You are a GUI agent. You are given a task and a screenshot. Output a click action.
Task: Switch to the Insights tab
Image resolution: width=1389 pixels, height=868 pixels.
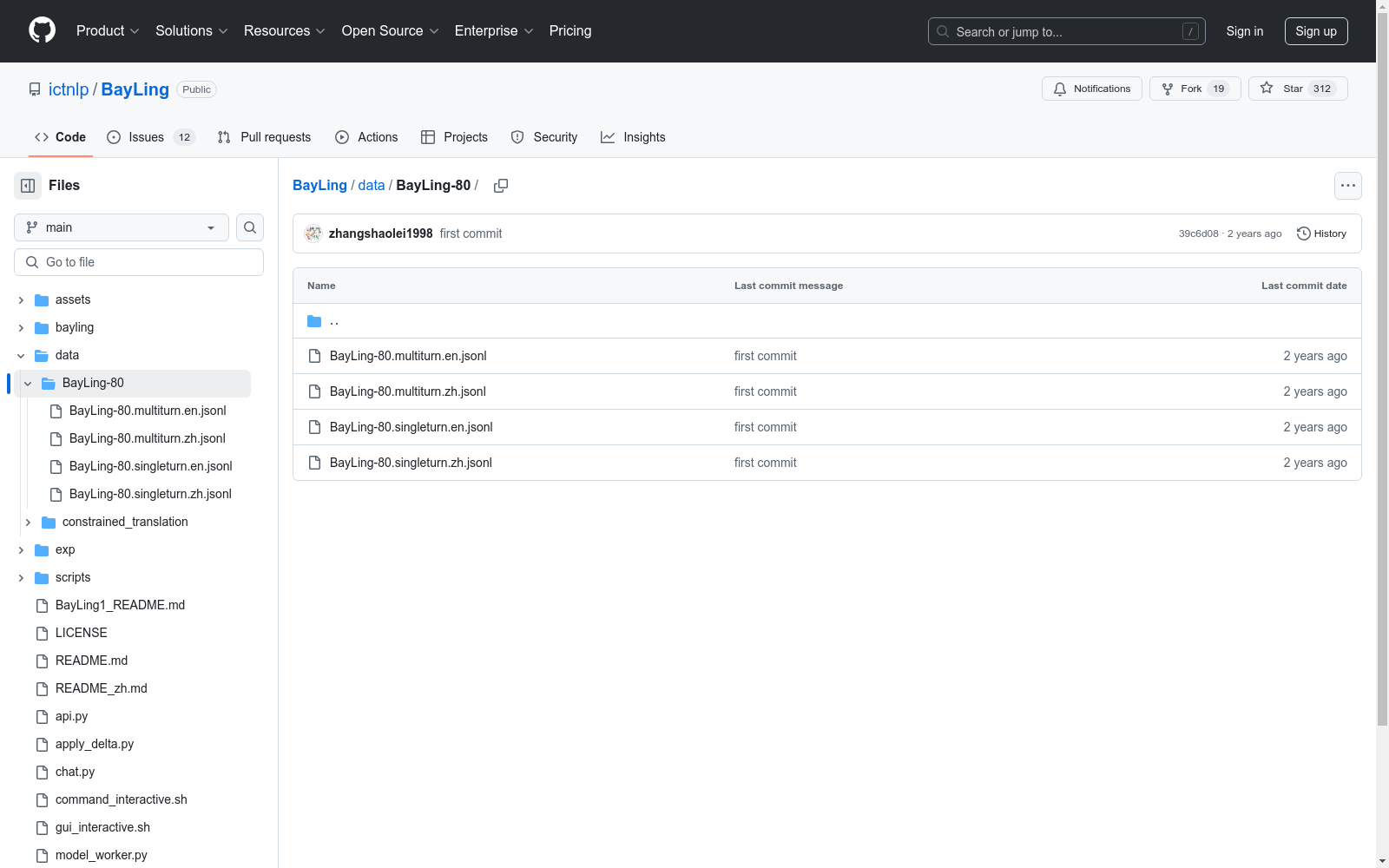pyautogui.click(x=633, y=137)
